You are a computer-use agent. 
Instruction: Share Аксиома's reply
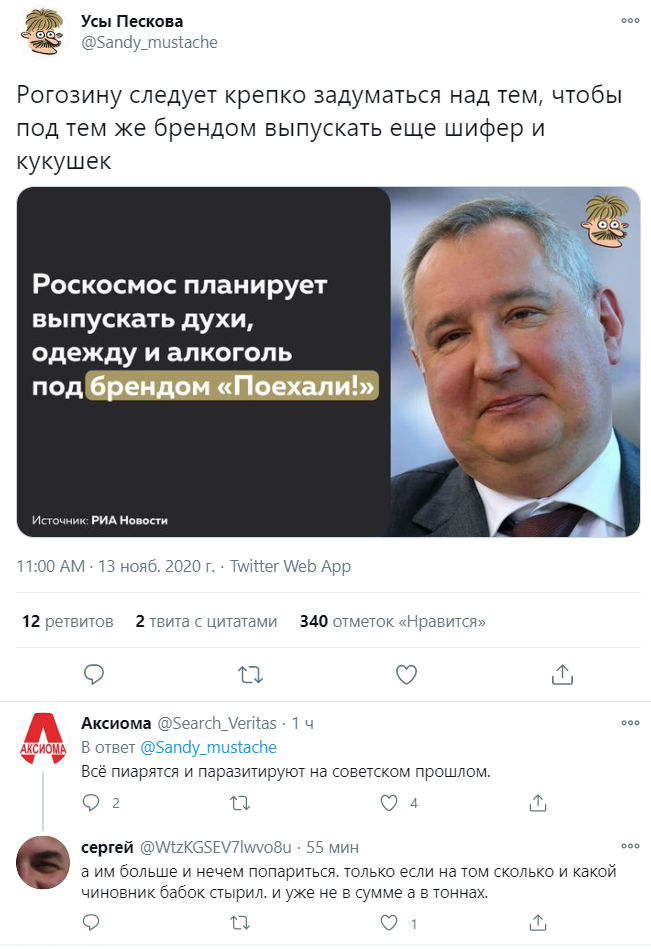tap(538, 803)
